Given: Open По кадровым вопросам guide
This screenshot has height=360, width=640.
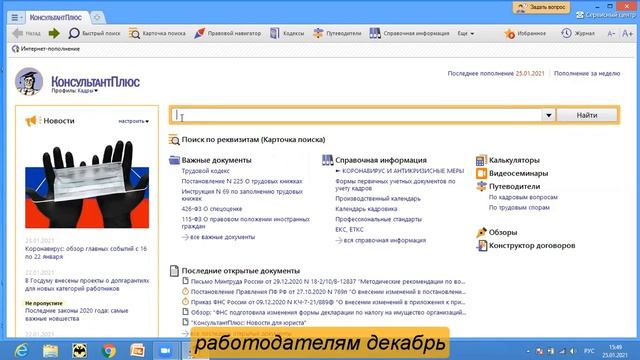Looking at the screenshot, I should pos(523,197).
